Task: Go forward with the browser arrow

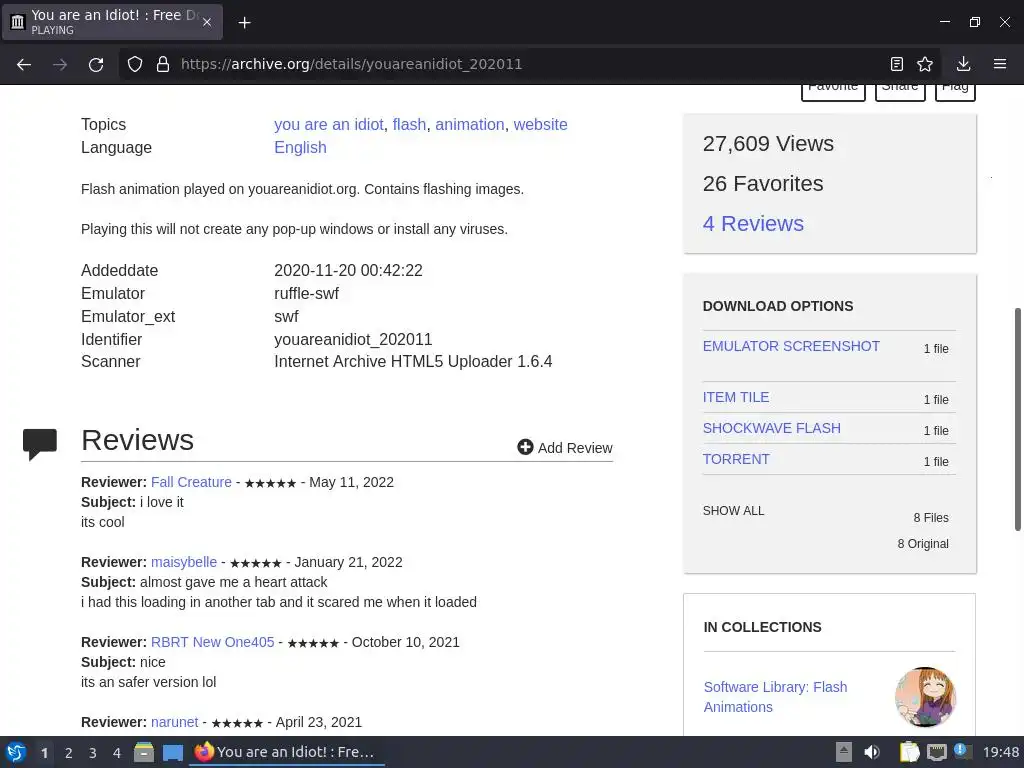Action: click(x=60, y=64)
